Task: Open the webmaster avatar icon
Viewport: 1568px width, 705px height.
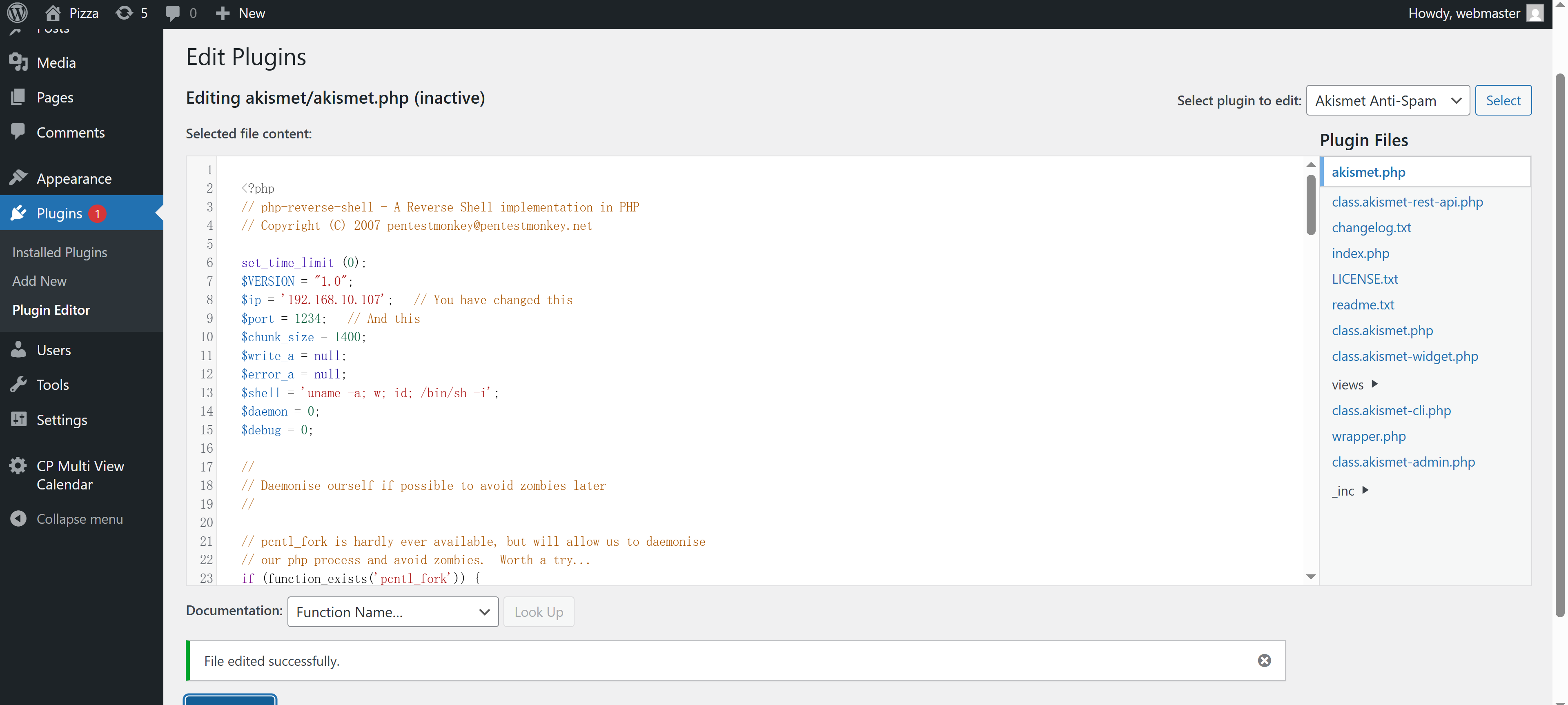Action: 1536,13
